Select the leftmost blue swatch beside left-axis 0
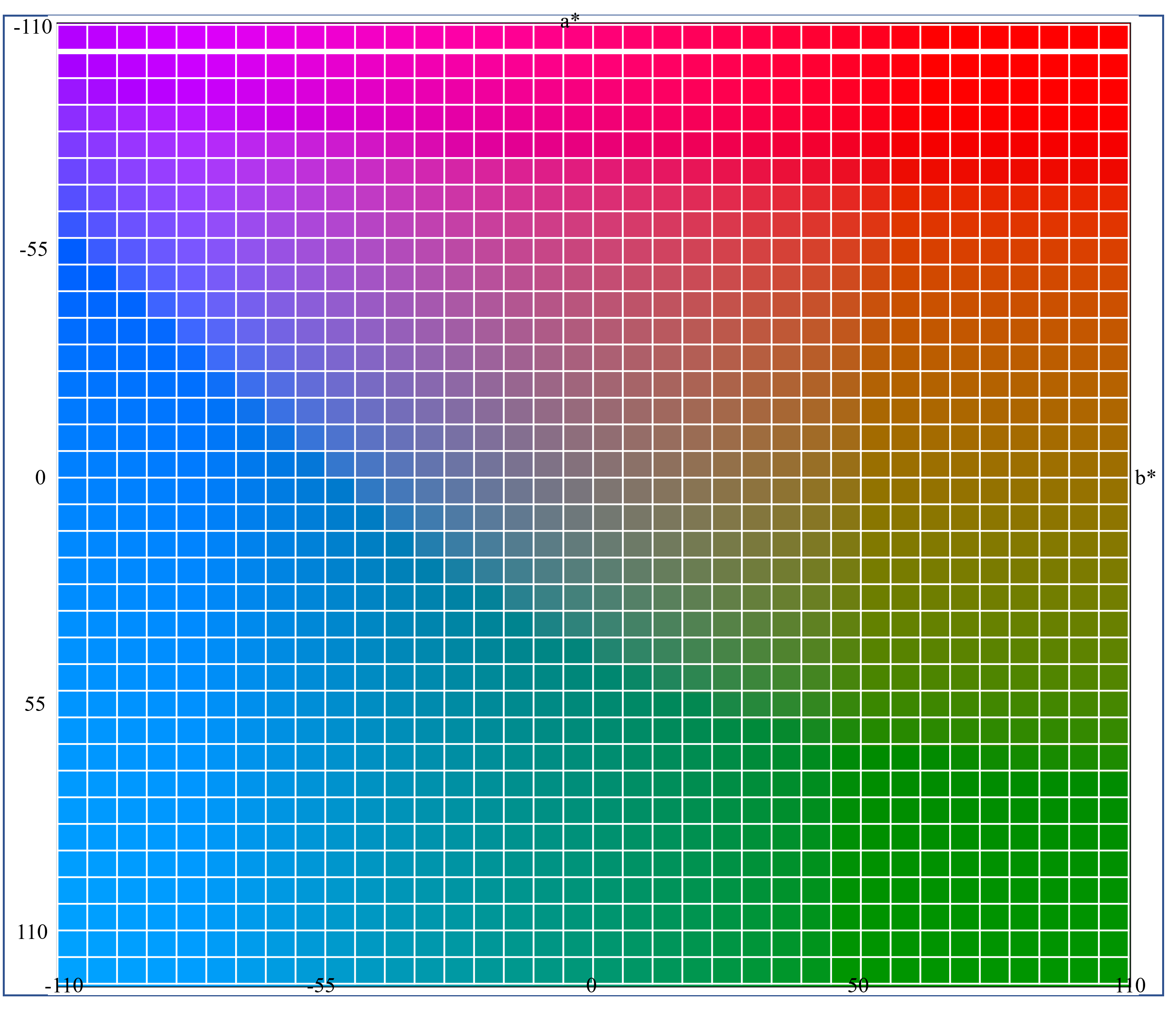The image size is (1176, 1011). pos(72,490)
